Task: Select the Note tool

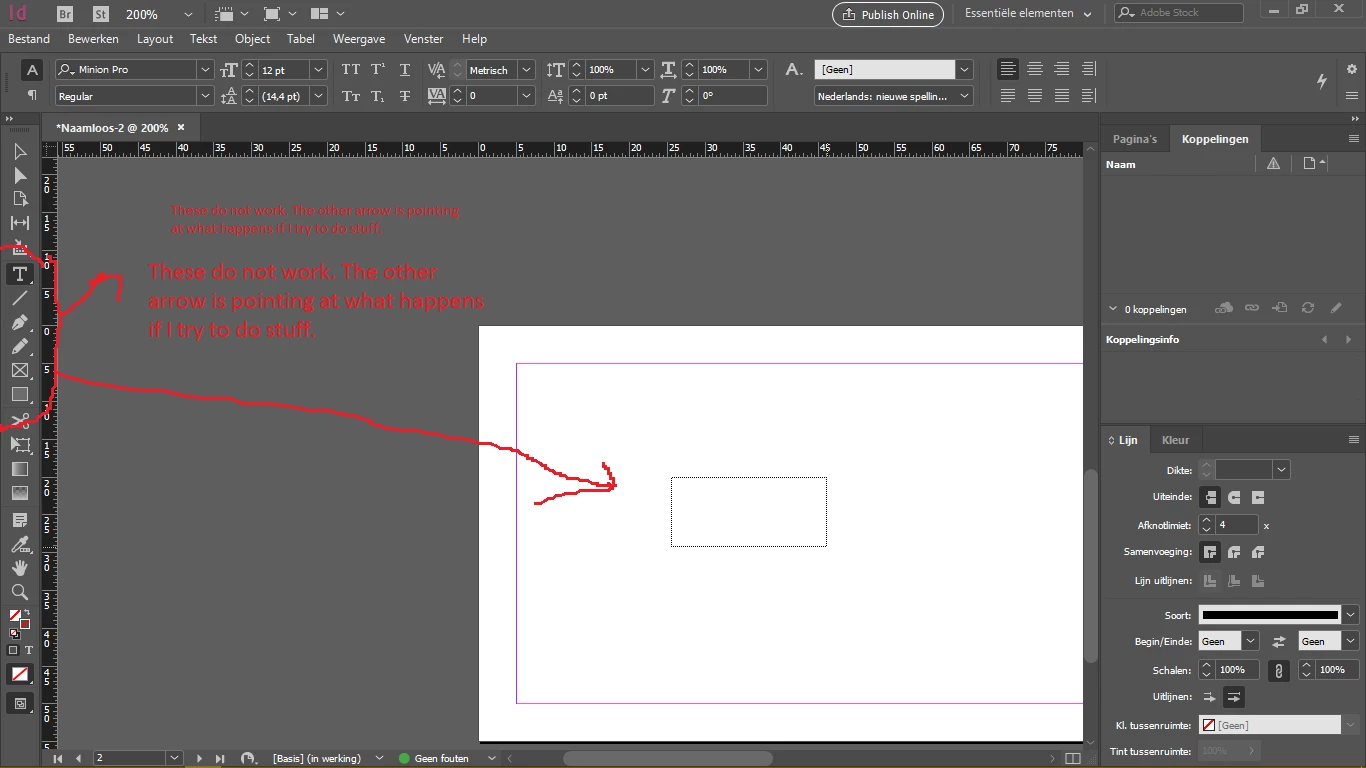Action: (20, 521)
